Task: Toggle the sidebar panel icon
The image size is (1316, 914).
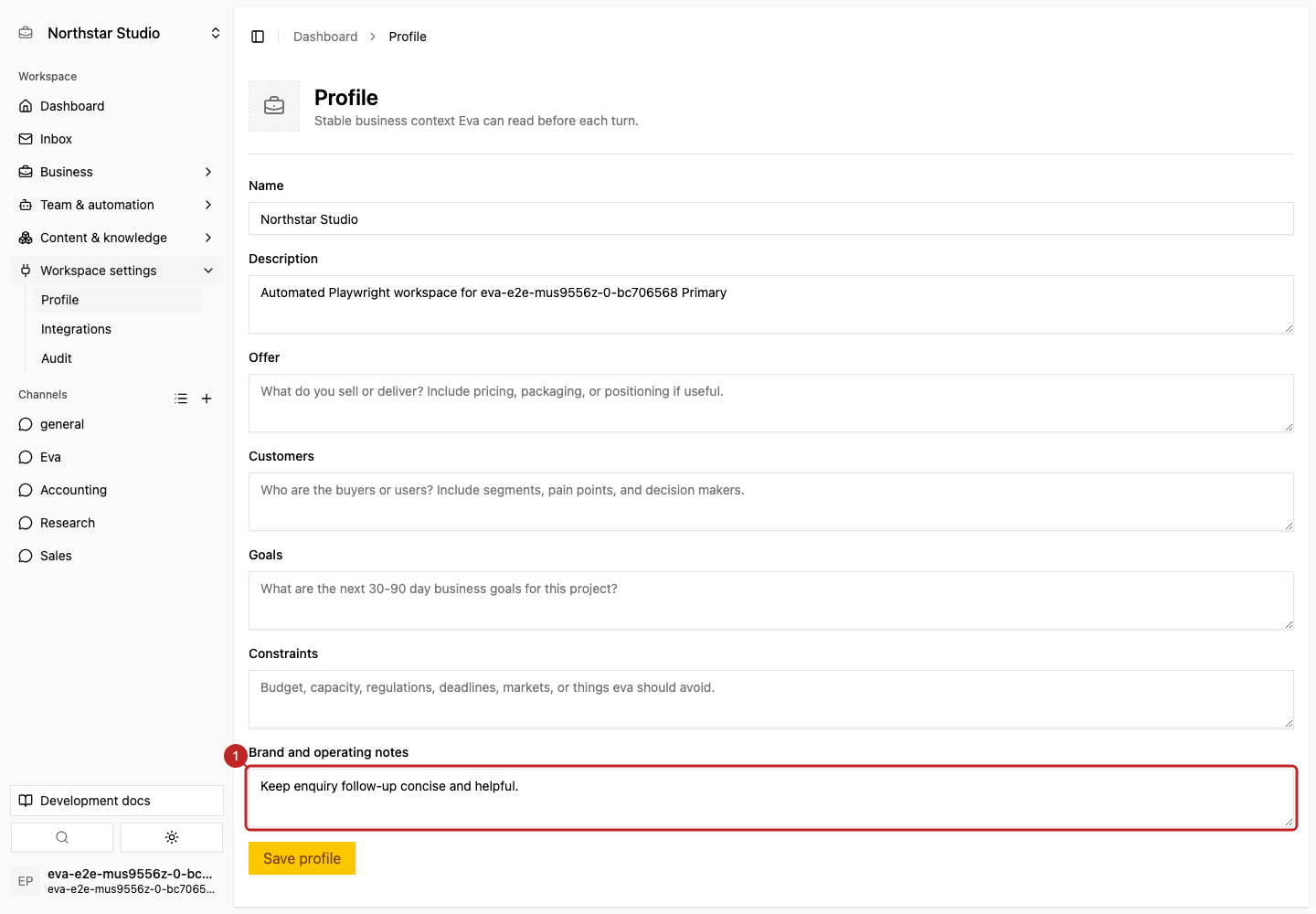Action: pos(258,37)
